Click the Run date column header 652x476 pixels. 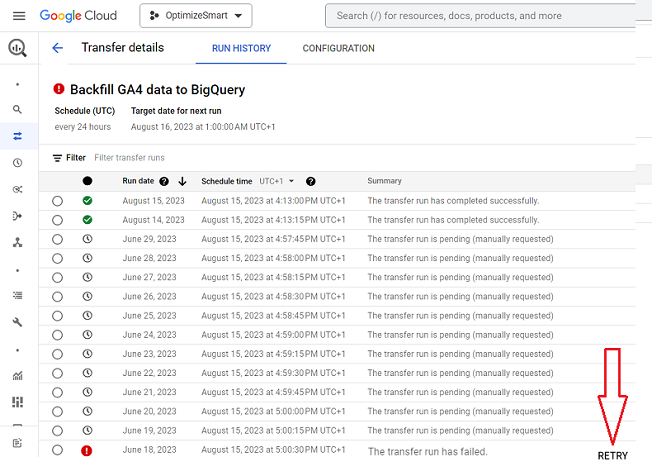click(x=138, y=181)
